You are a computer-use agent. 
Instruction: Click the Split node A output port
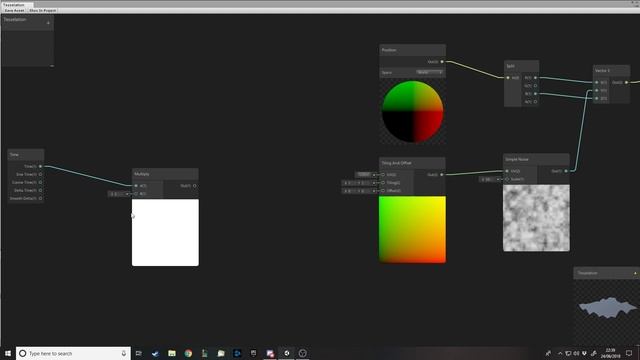pos(536,102)
